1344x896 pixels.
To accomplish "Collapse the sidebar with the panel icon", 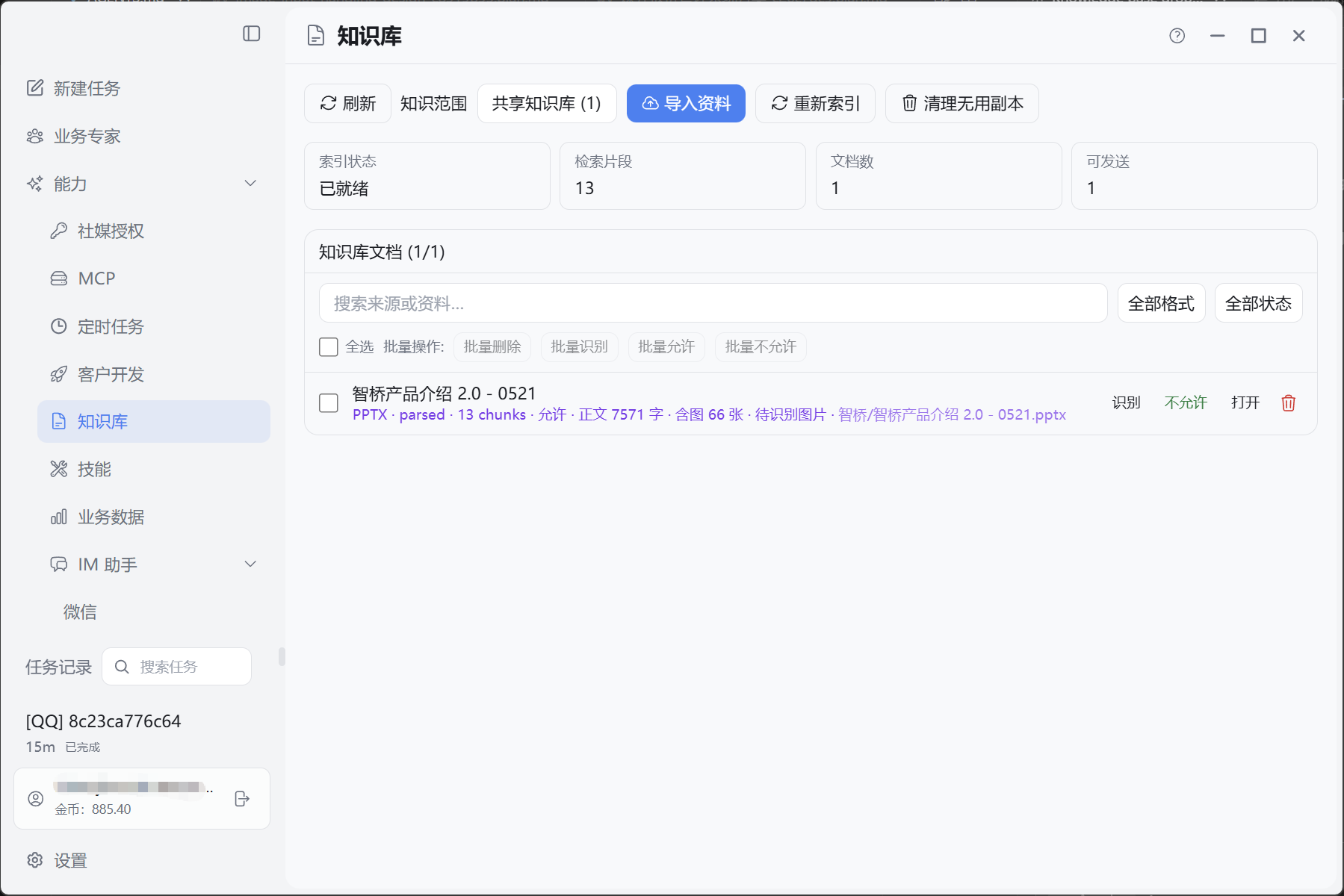I will coord(252,34).
